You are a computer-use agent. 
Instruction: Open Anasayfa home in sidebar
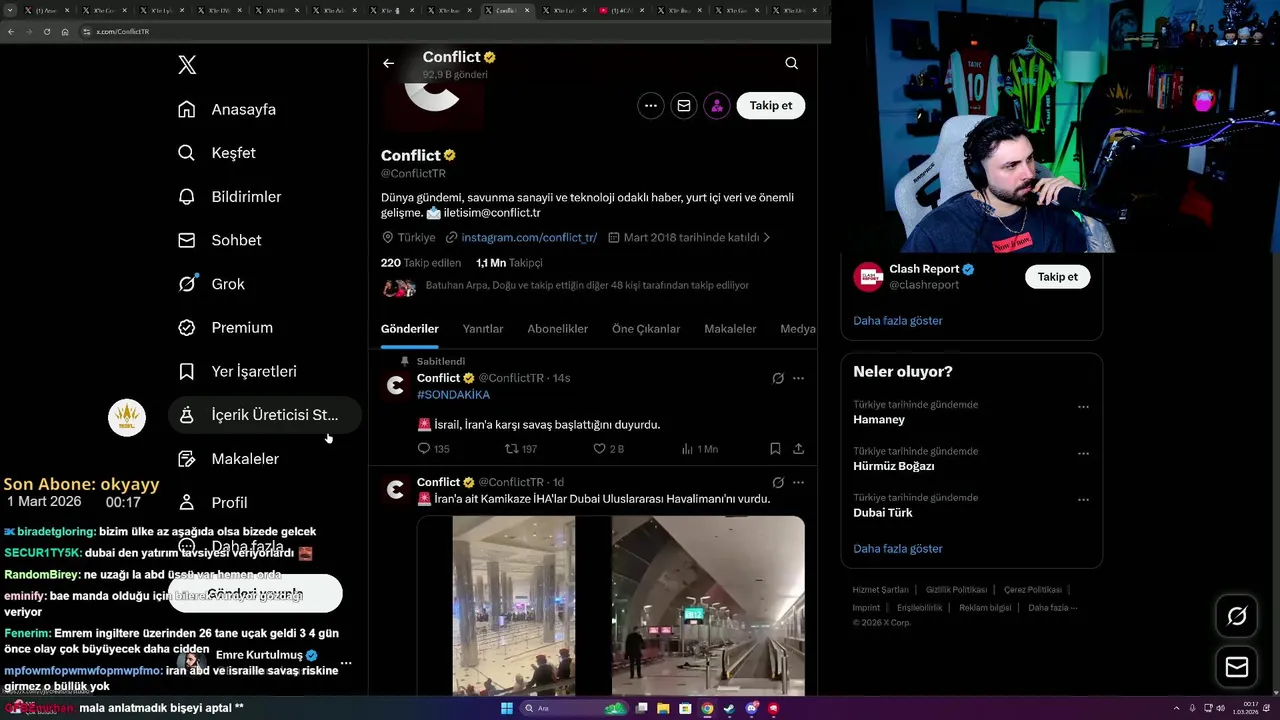(x=227, y=109)
